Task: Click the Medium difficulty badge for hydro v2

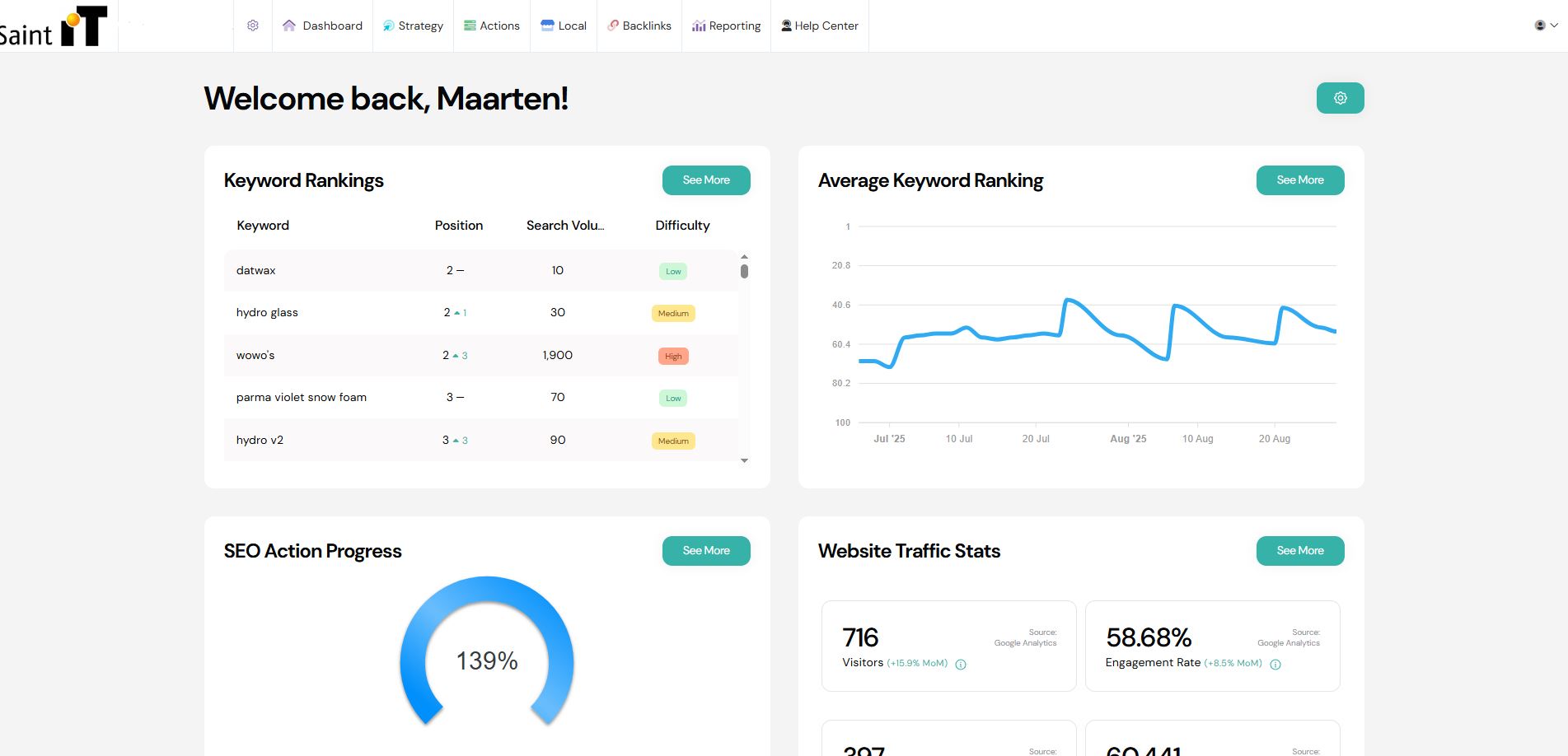Action: [673, 441]
